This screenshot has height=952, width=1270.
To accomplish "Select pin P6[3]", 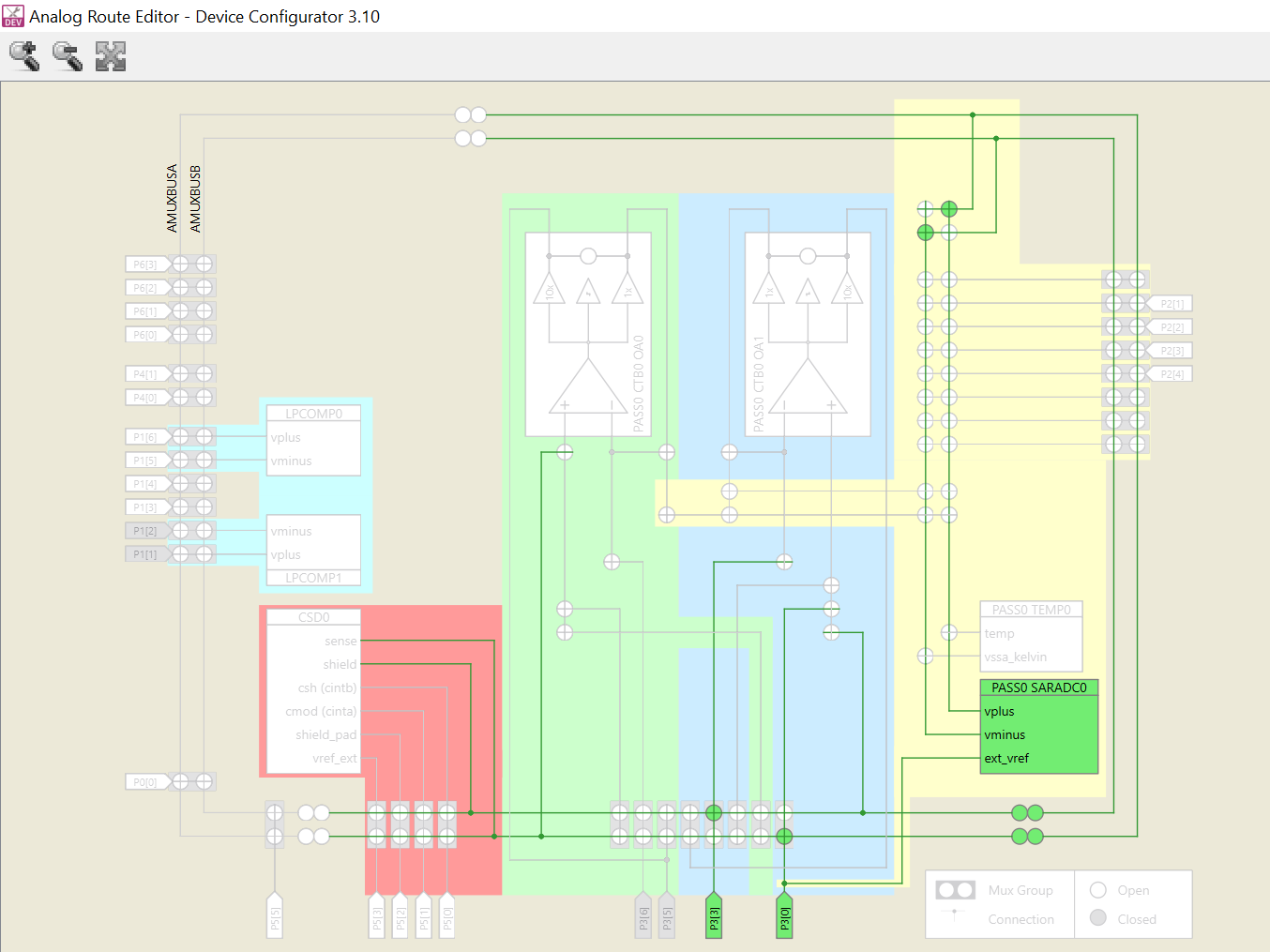I will (148, 264).
